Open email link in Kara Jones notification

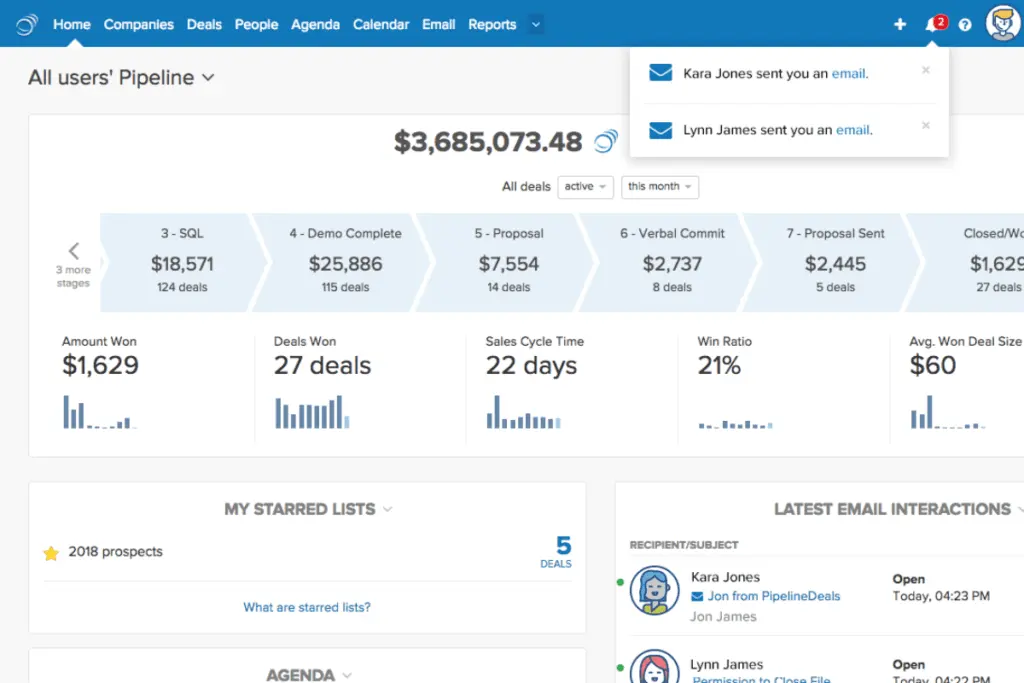[848, 73]
